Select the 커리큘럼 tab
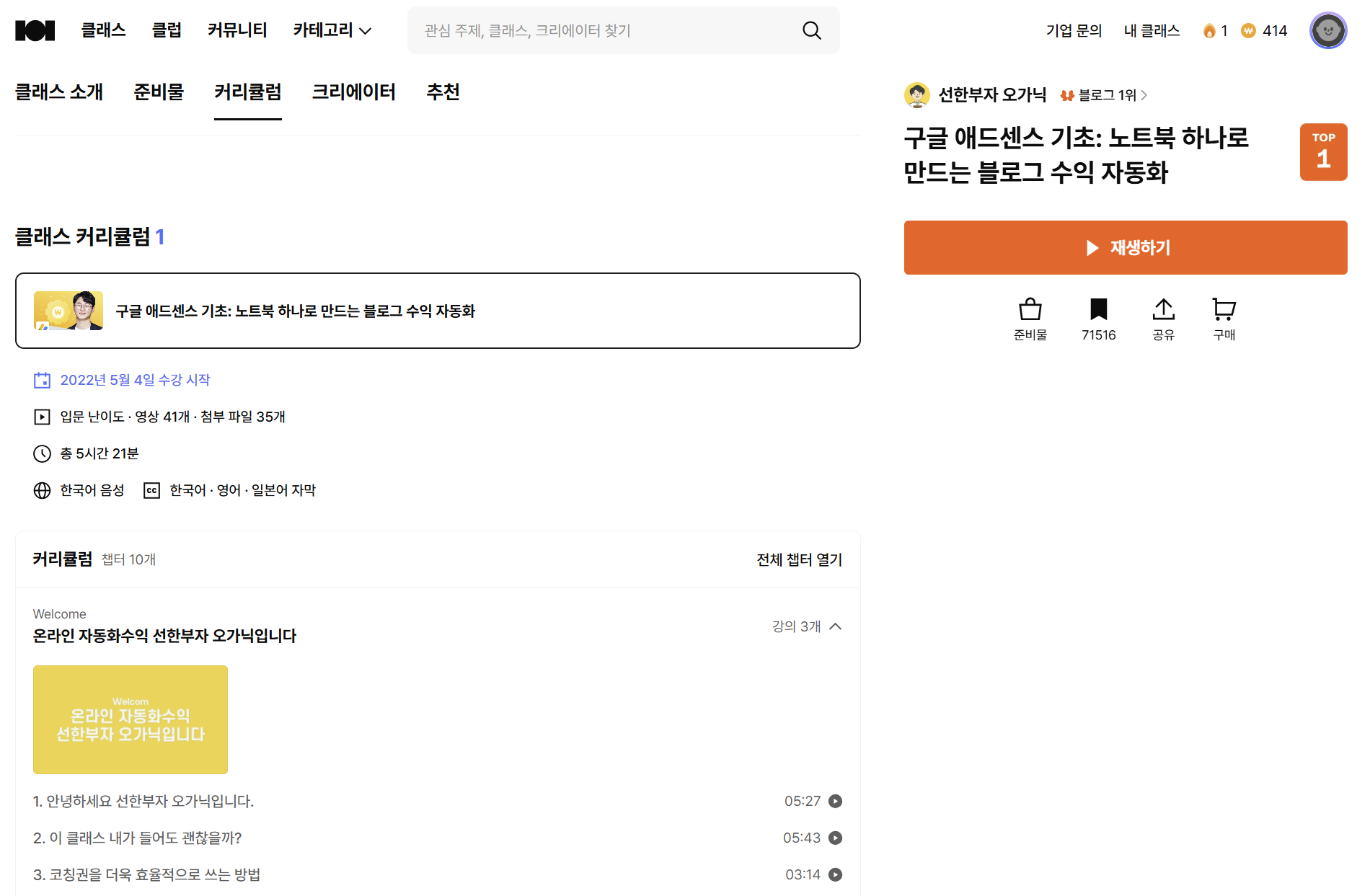This screenshot has width=1370, height=896. pyautogui.click(x=248, y=92)
